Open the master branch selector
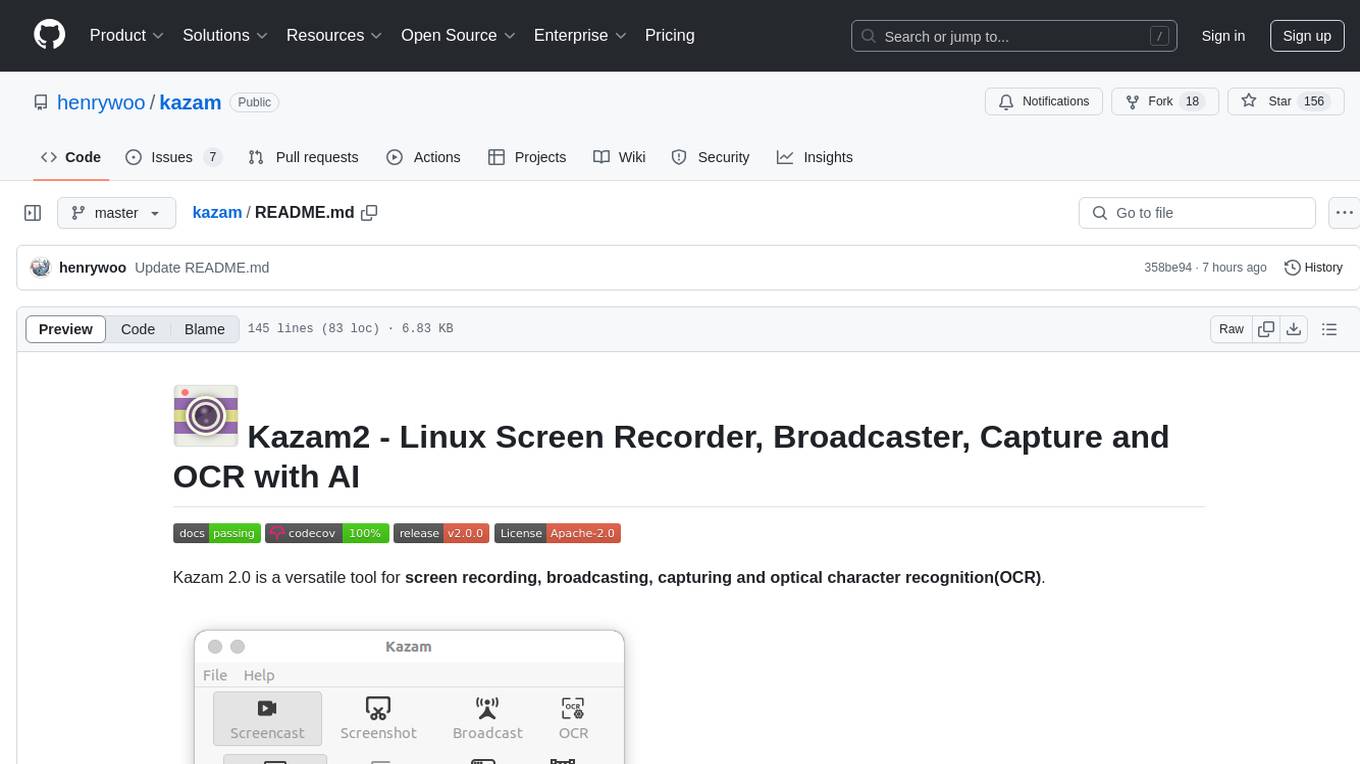 [x=116, y=213]
